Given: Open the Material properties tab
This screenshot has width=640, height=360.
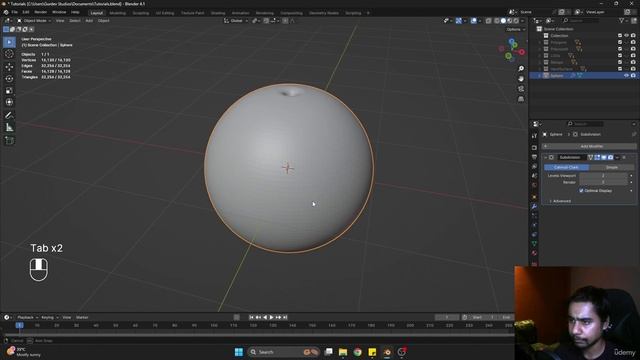Looking at the screenshot, I should point(534,253).
